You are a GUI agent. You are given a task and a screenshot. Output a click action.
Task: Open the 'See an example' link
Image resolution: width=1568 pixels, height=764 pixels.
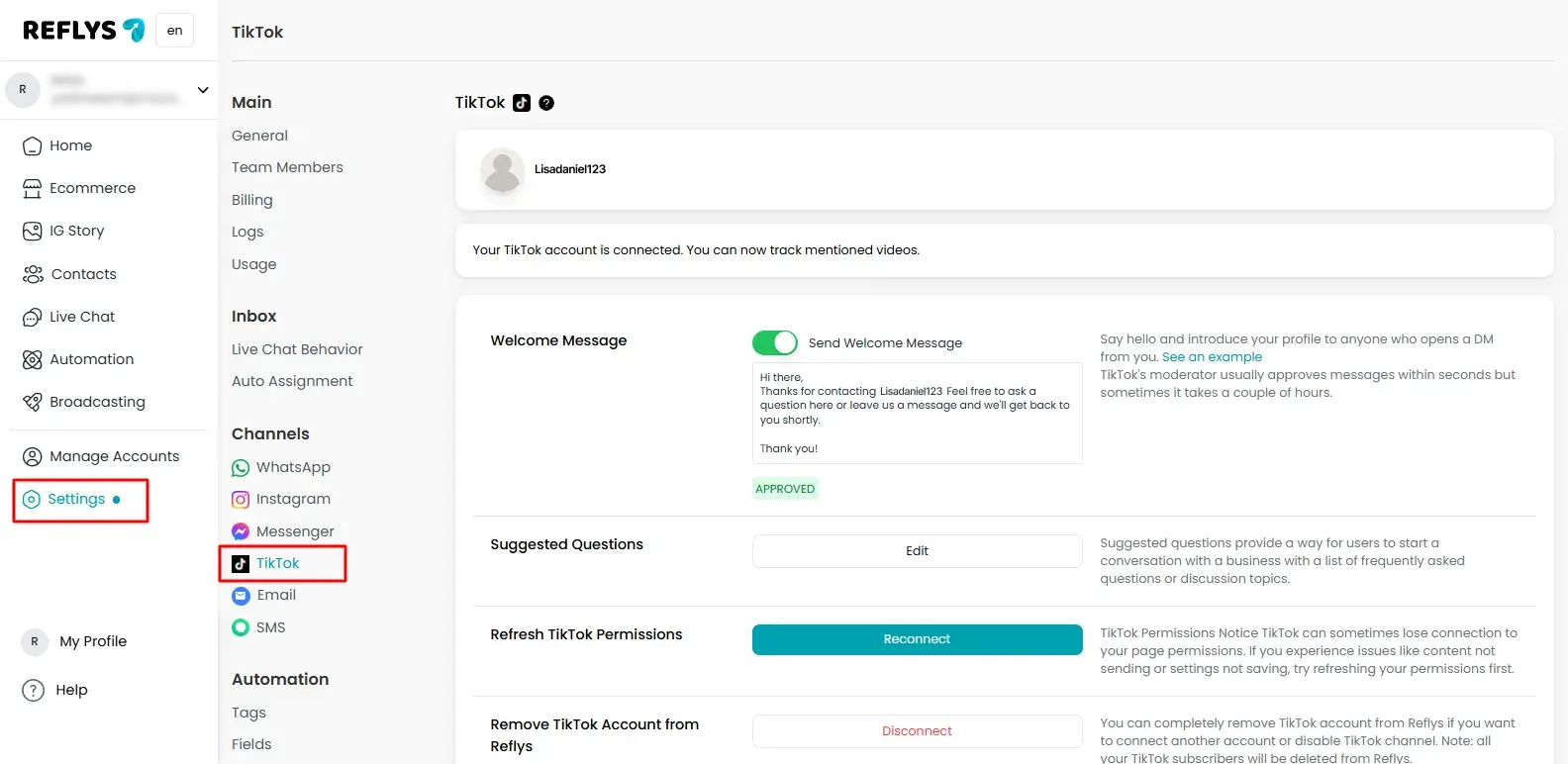pyautogui.click(x=1212, y=357)
